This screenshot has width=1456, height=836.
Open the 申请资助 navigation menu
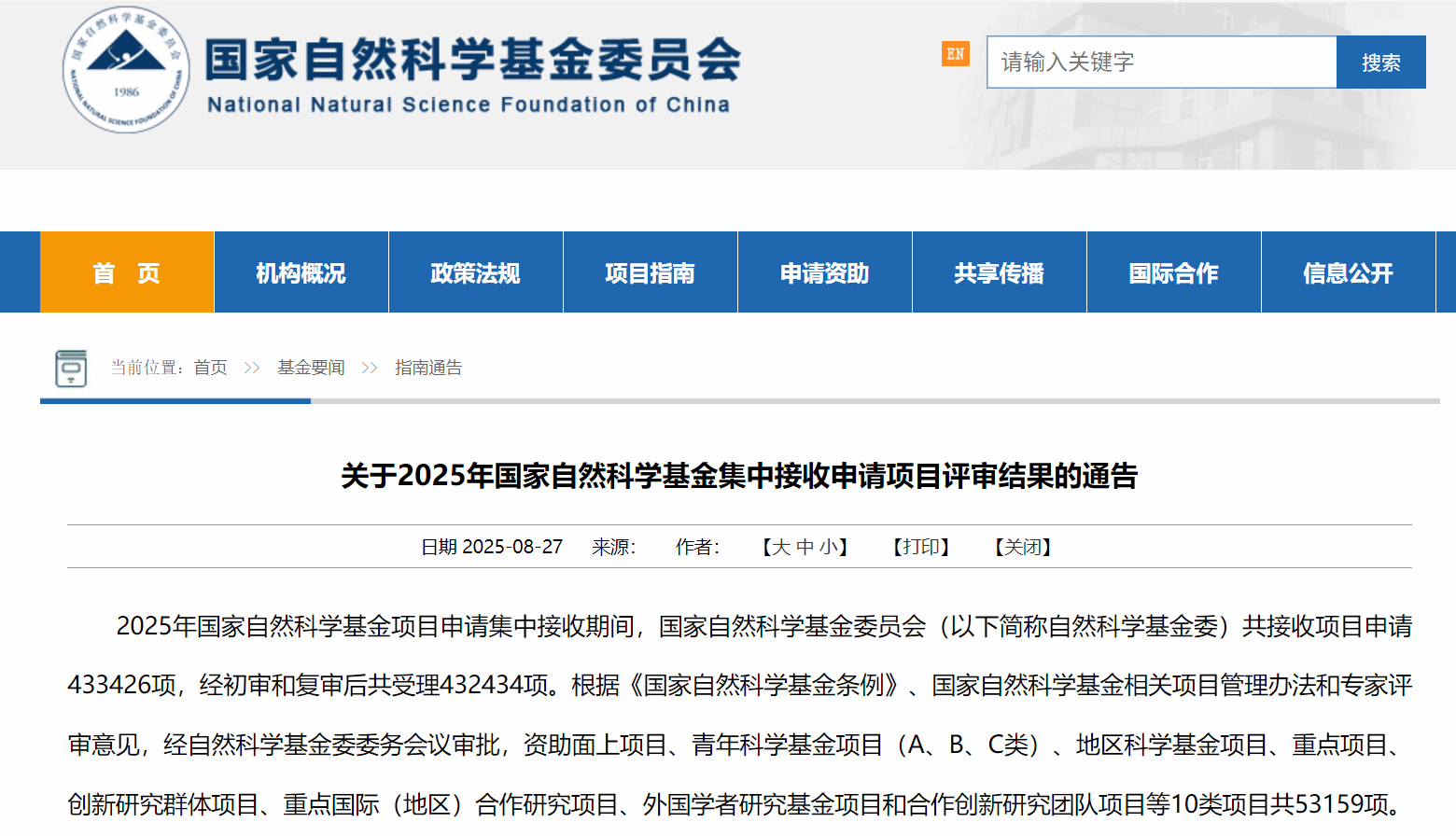click(825, 272)
